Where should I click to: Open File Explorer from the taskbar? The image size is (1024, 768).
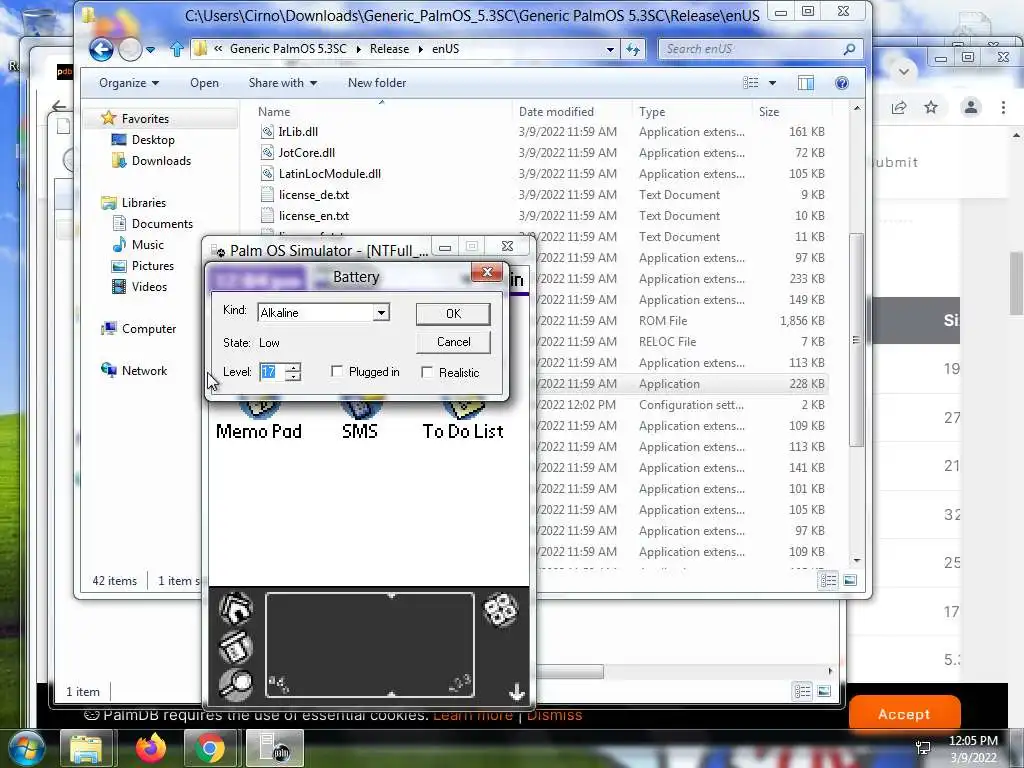86,748
